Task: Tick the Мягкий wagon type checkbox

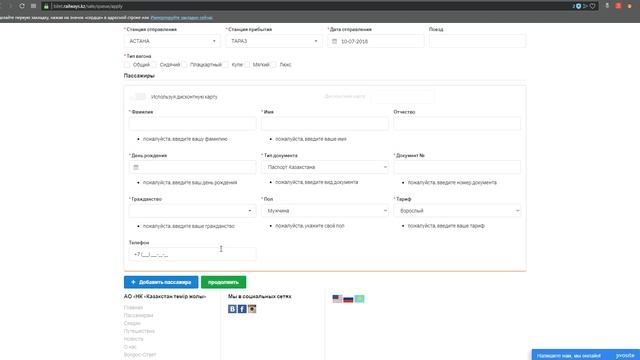Action: click(x=247, y=64)
